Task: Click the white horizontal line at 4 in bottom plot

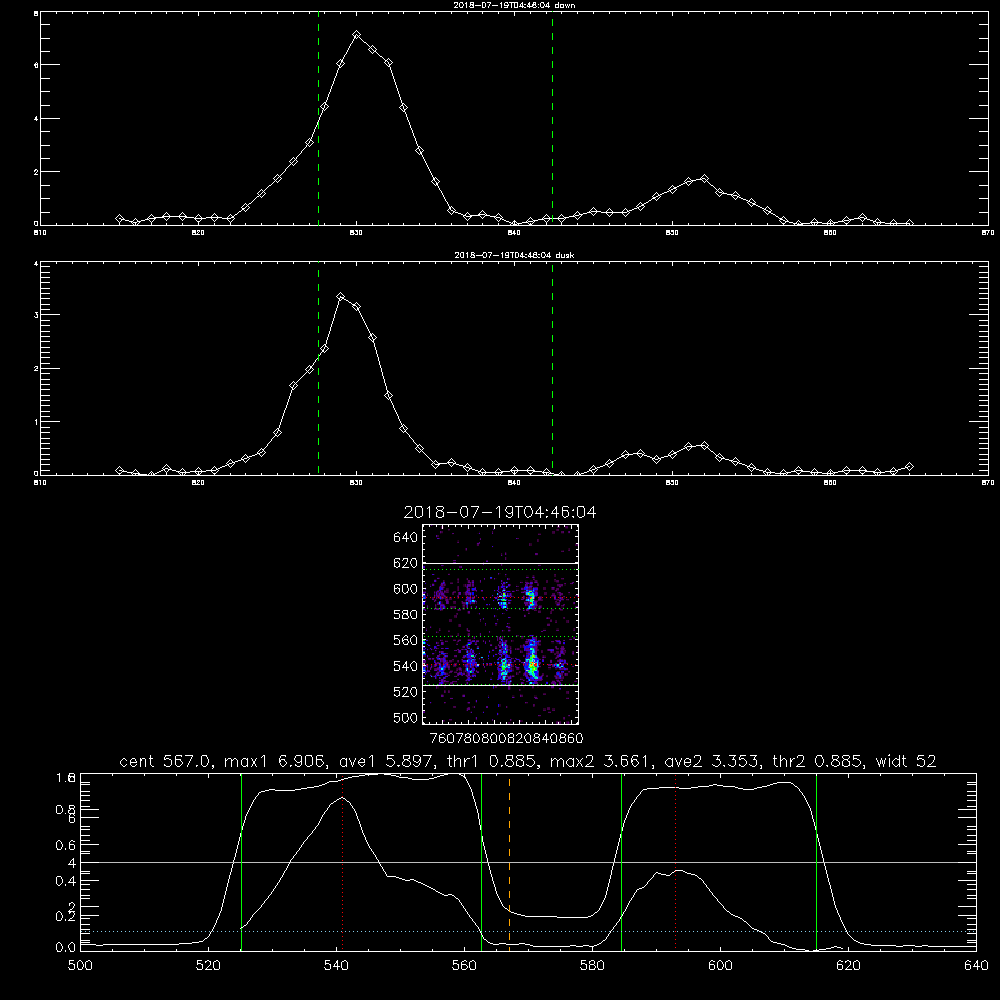Action: 528,862
